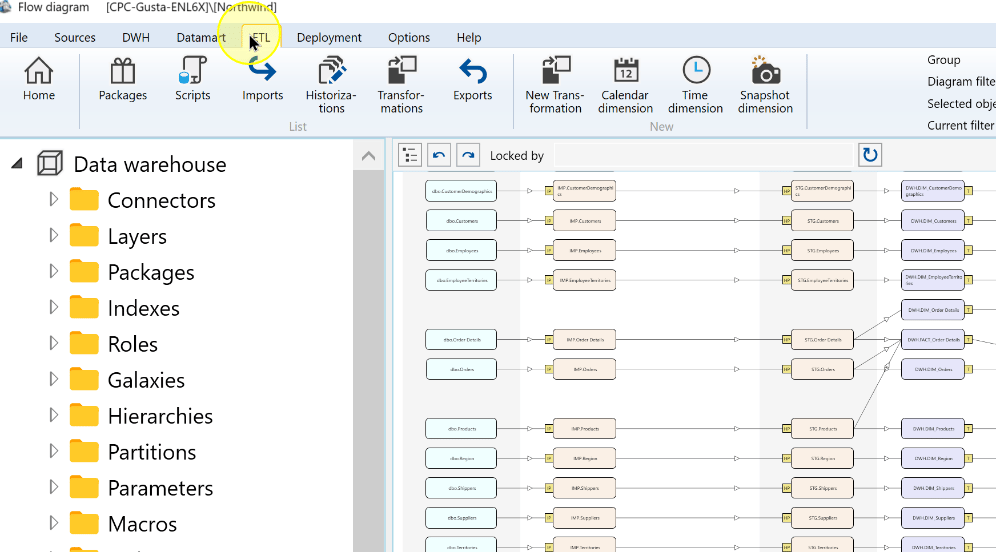Expand the Layers folder

click(54, 236)
